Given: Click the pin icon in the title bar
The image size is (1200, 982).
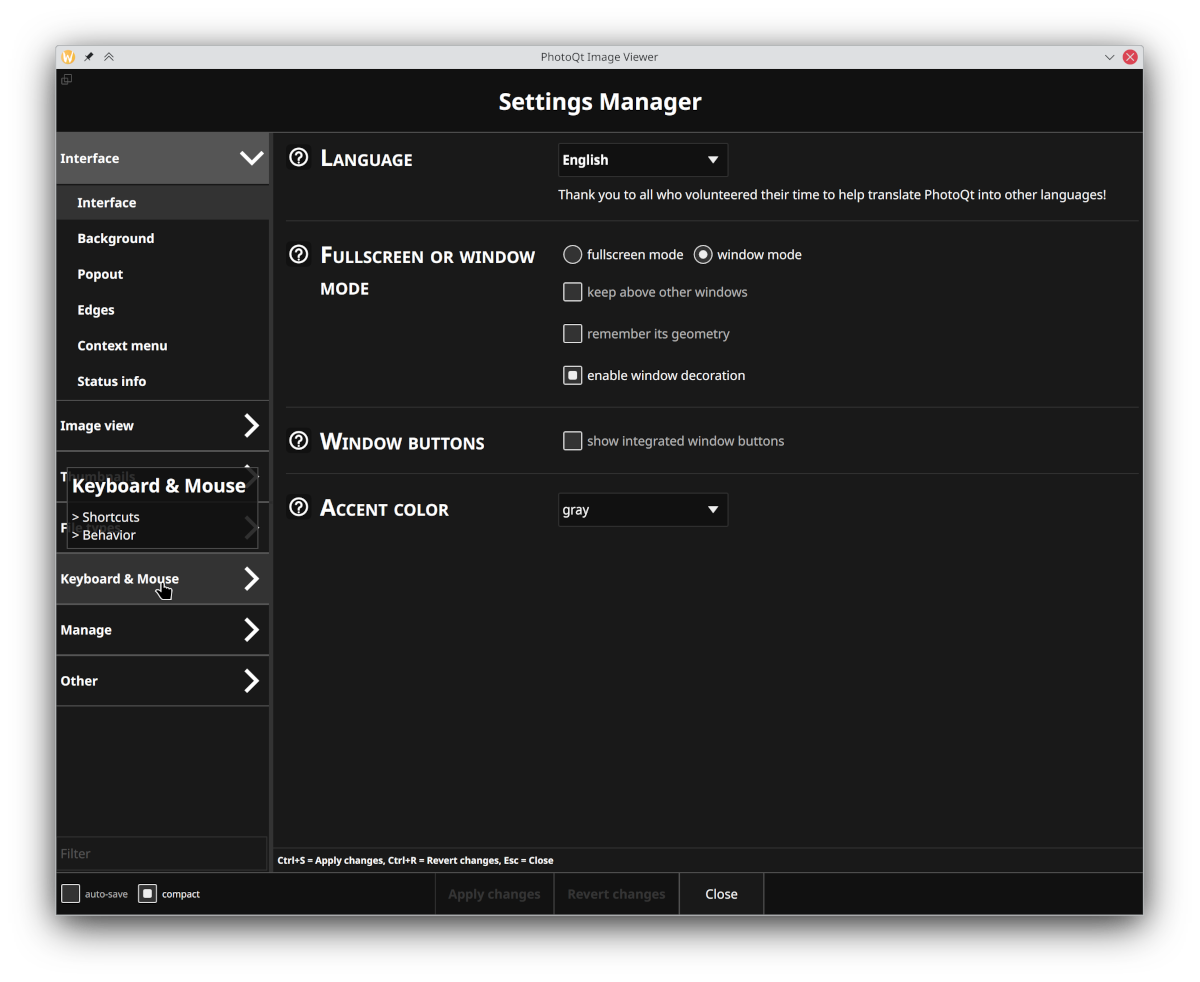Looking at the screenshot, I should pos(89,57).
